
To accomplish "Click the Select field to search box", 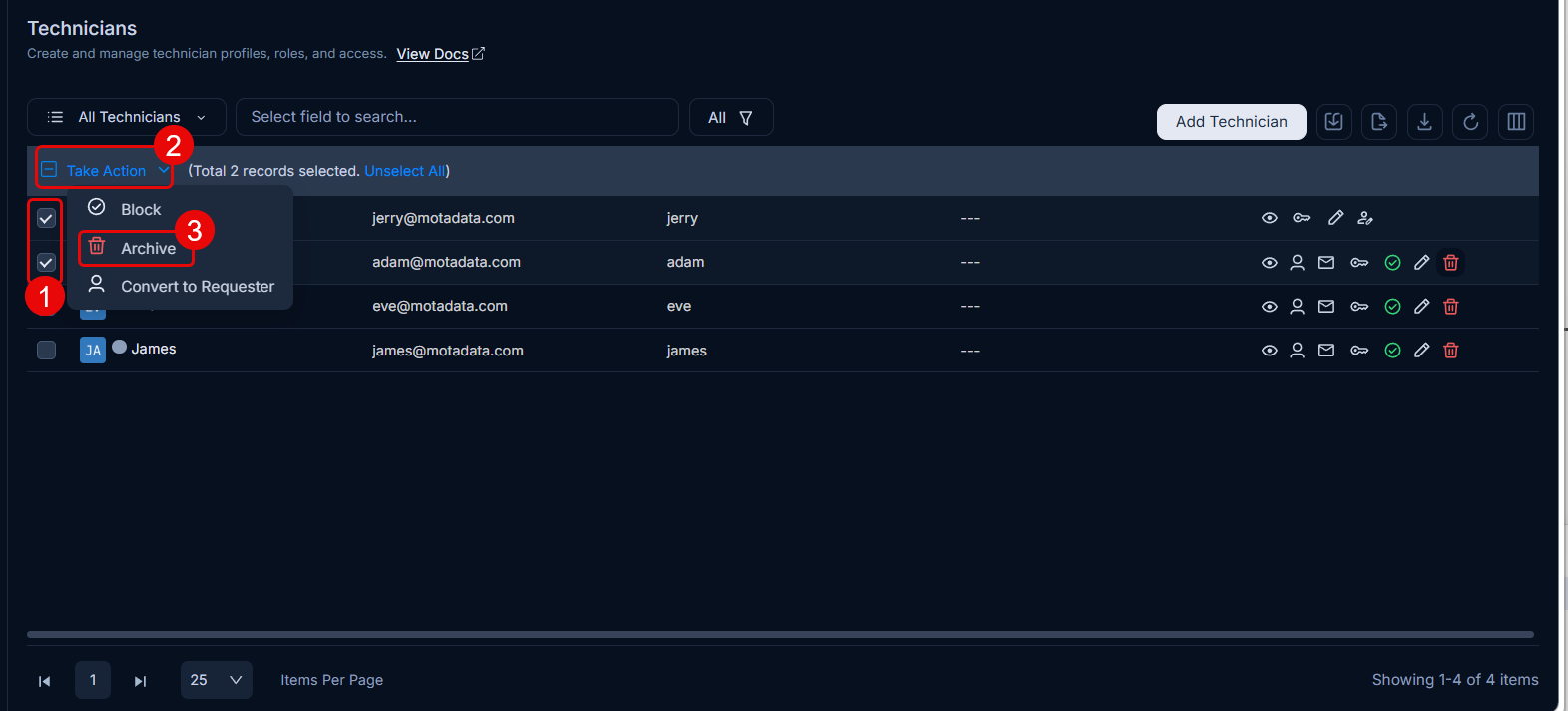I will pos(457,117).
